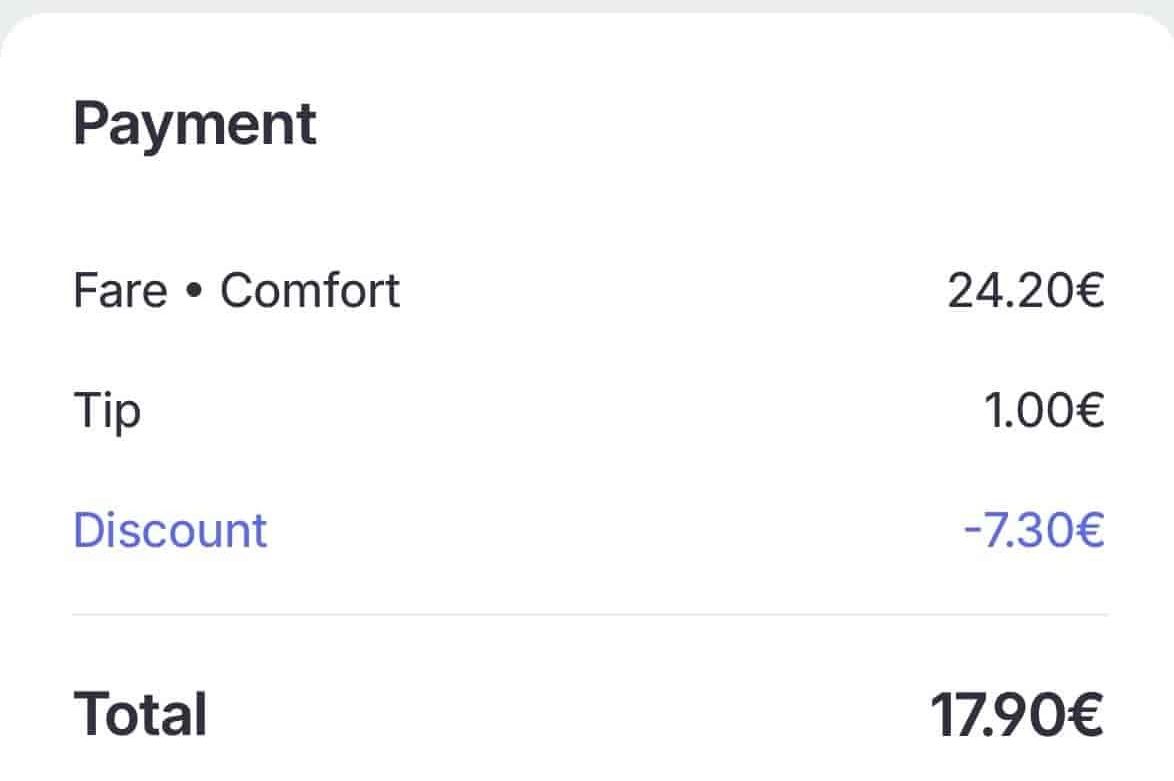Screen dimensions: 1174x781
Task: Tap the gray strip above the payment card
Action: point(587,5)
